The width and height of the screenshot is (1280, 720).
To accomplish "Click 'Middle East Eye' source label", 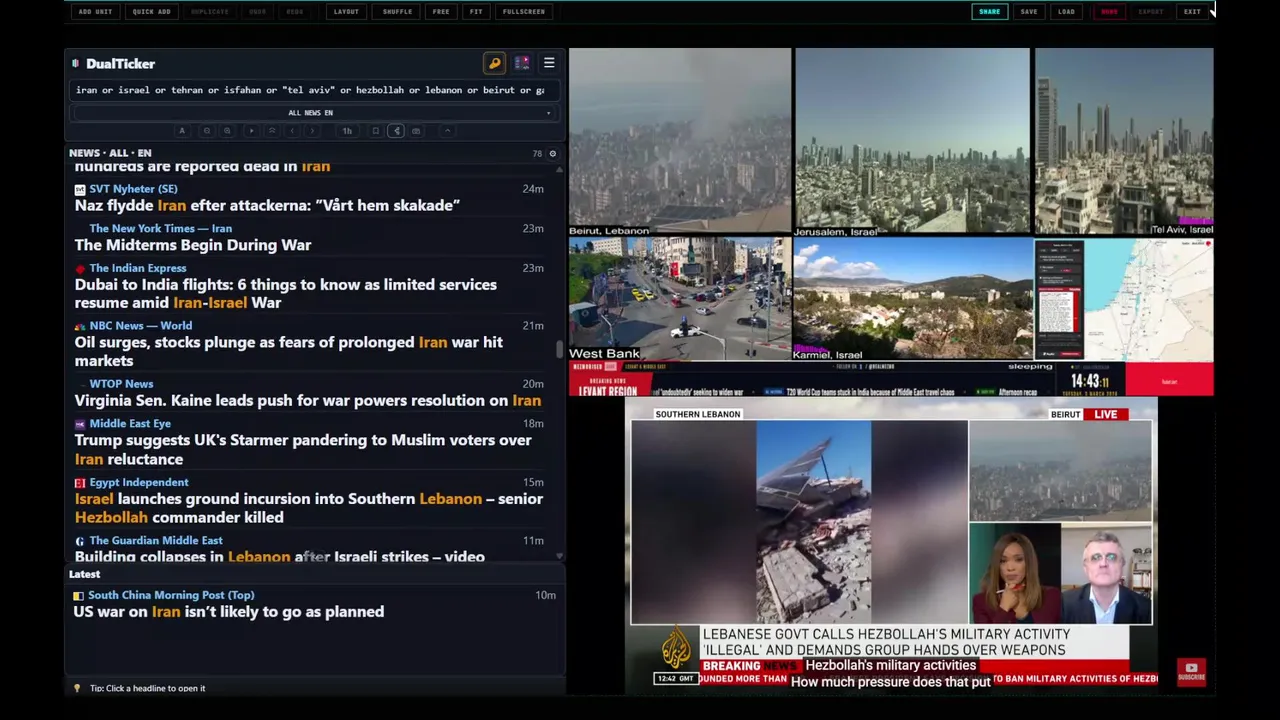I will pos(130,424).
